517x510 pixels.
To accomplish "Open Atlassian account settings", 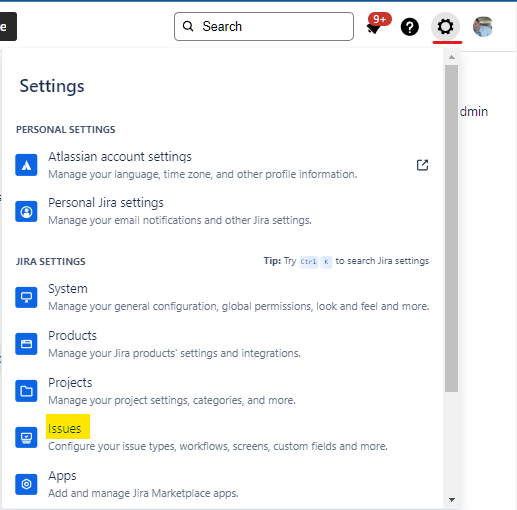I will [120, 157].
